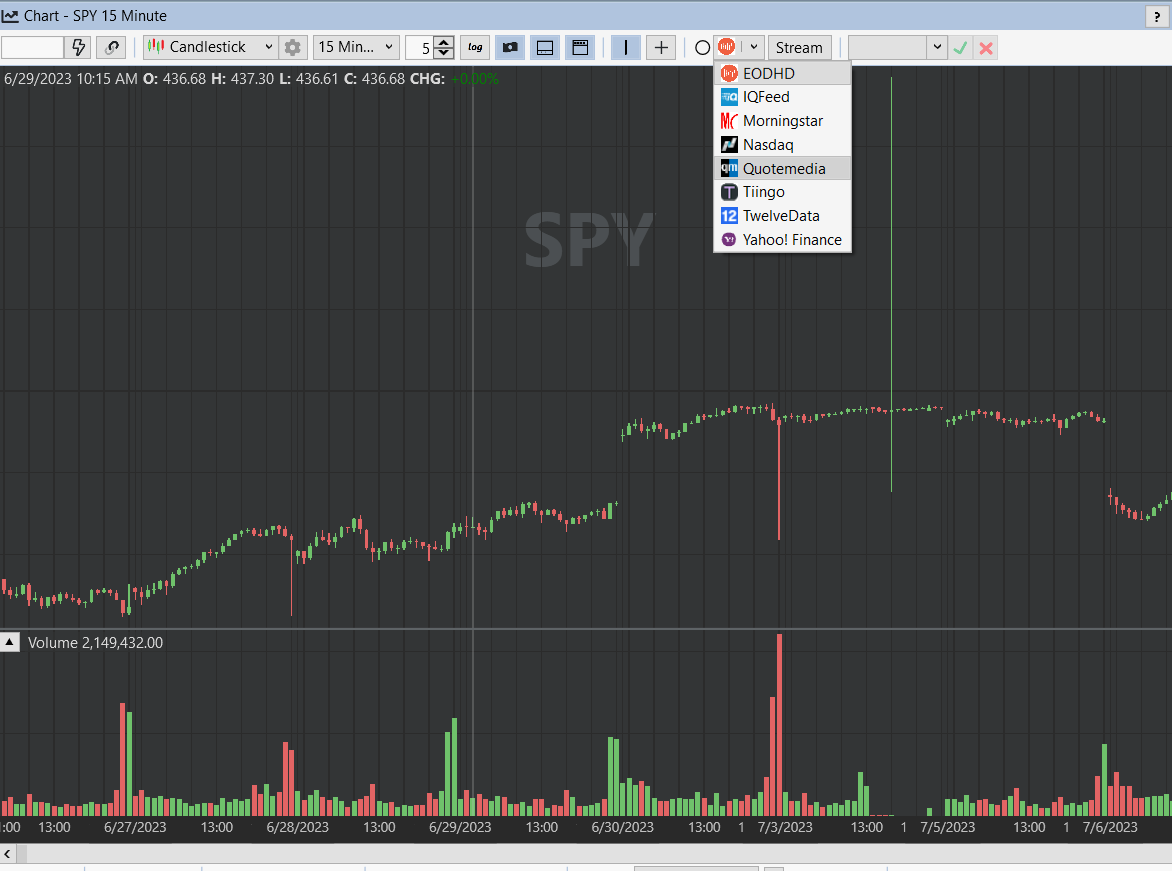Click the green checkmark apply icon
This screenshot has width=1172, height=871.
[x=960, y=48]
